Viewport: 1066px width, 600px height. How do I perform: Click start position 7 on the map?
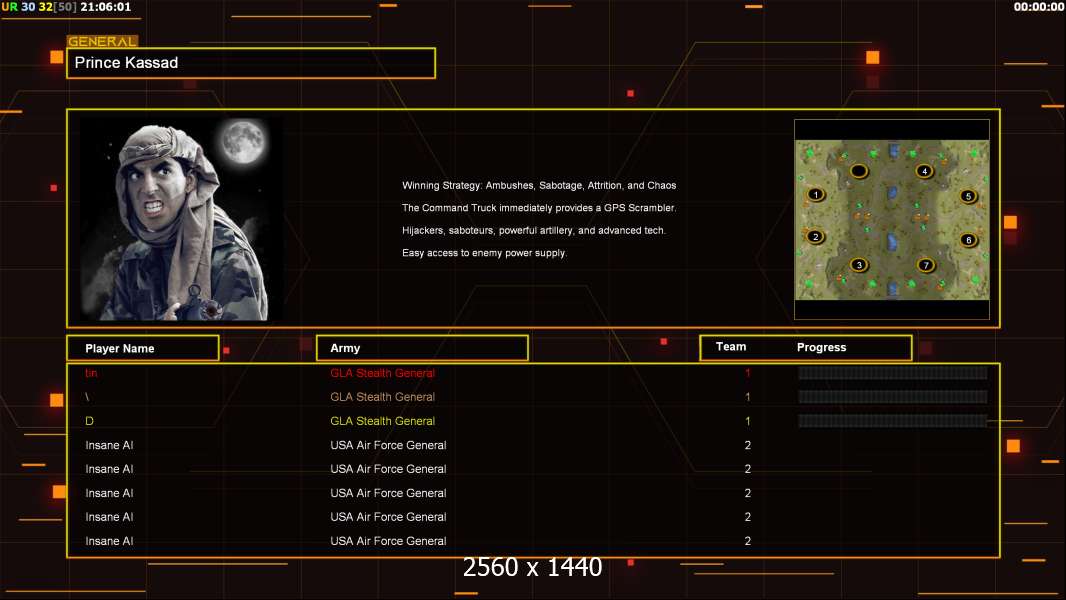(925, 265)
